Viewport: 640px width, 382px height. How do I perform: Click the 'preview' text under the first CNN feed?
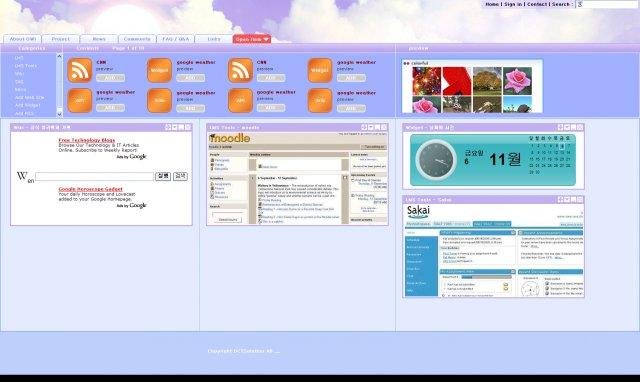tap(104, 69)
